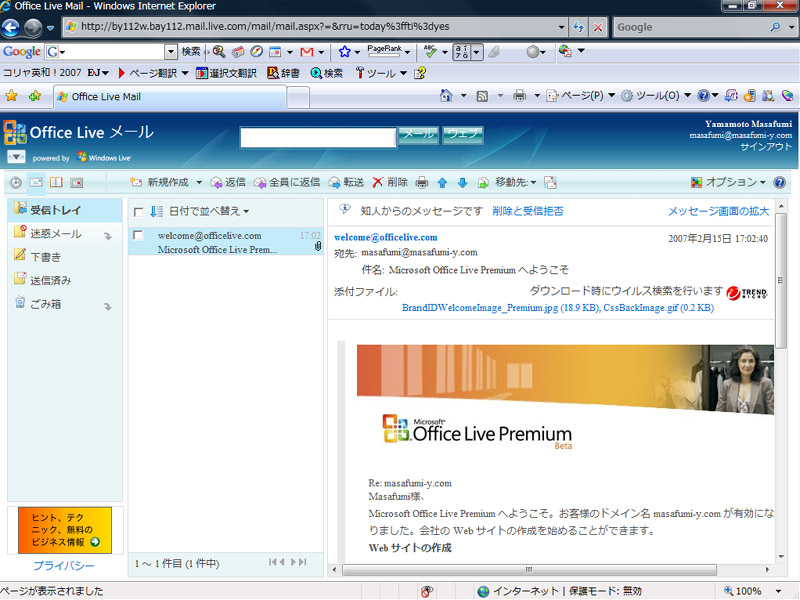Screen dimensions: 800x600
Task: Click the browser Help question mark icon
Action: click(703, 95)
